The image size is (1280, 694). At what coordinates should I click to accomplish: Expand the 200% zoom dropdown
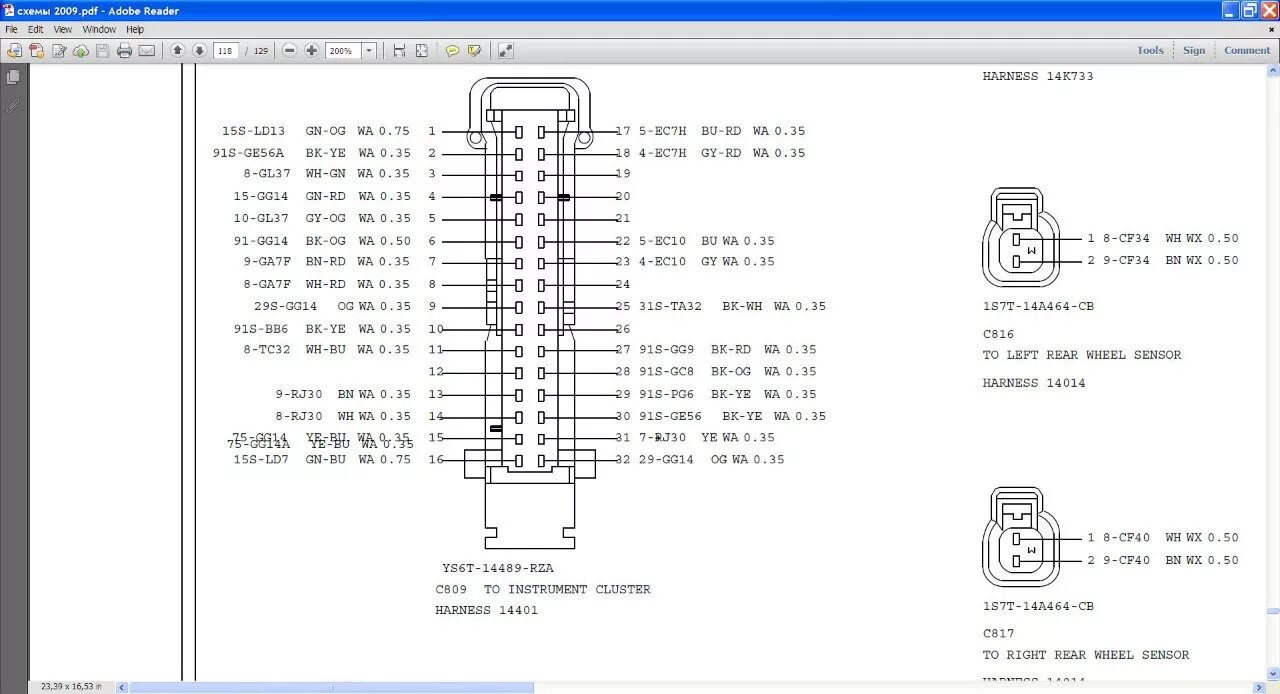pos(369,51)
